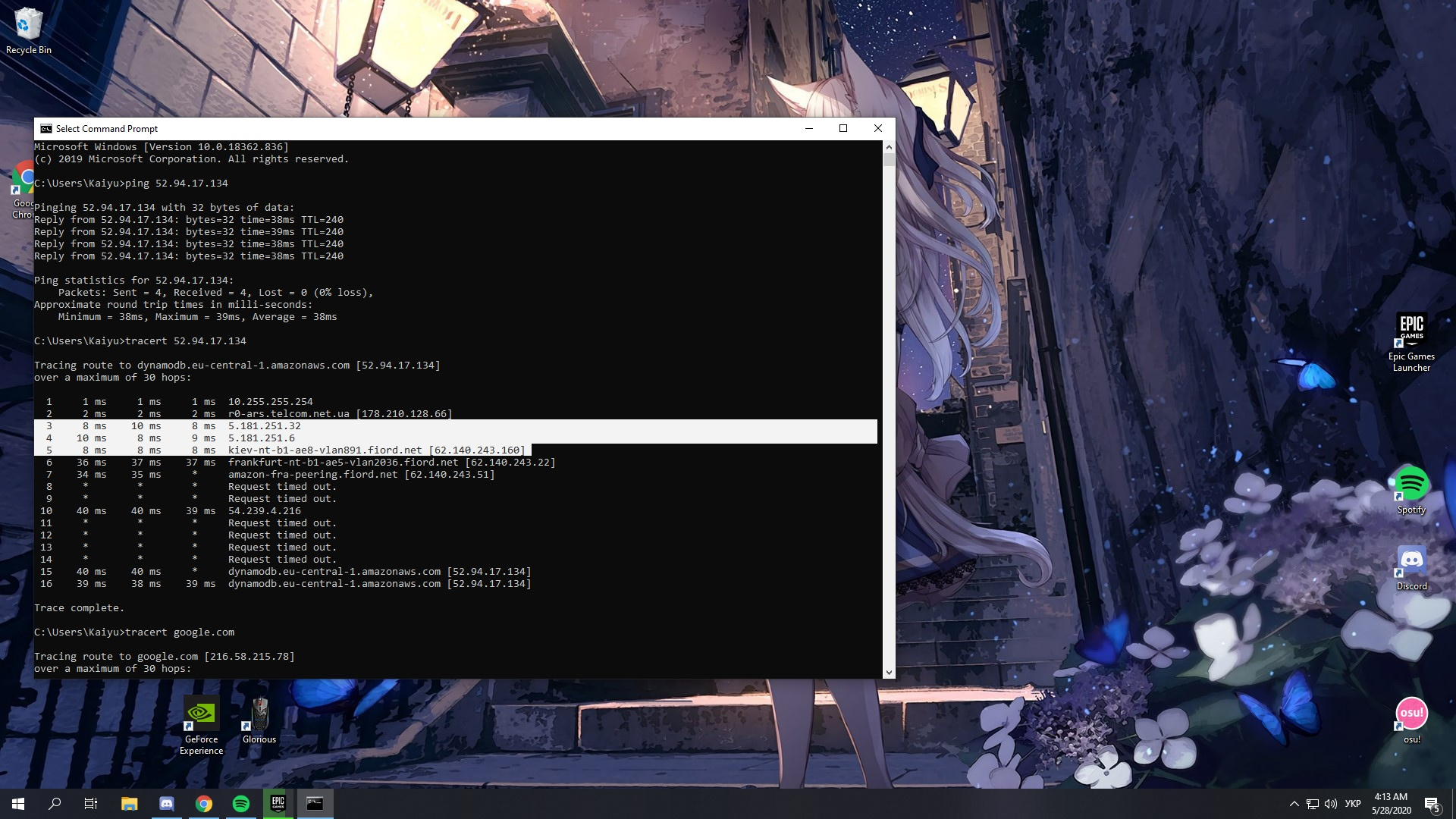Switch to Discord in the taskbar
The height and width of the screenshot is (819, 1456).
pos(167,804)
